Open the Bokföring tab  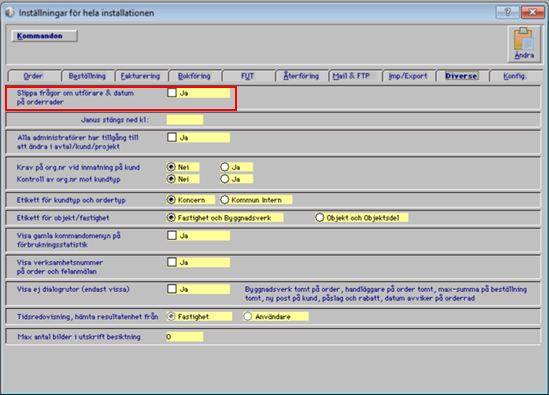194,76
